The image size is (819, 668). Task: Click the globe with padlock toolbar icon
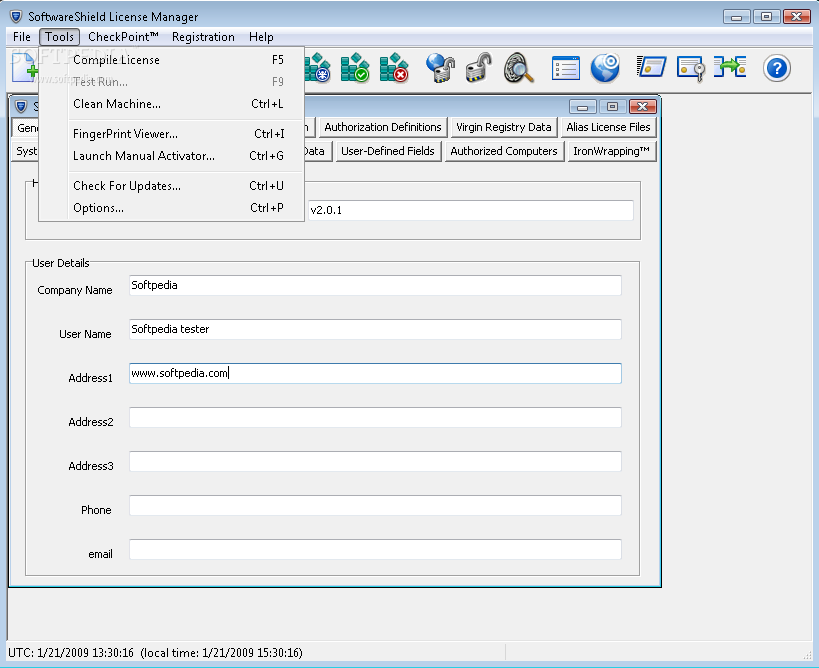coord(440,68)
